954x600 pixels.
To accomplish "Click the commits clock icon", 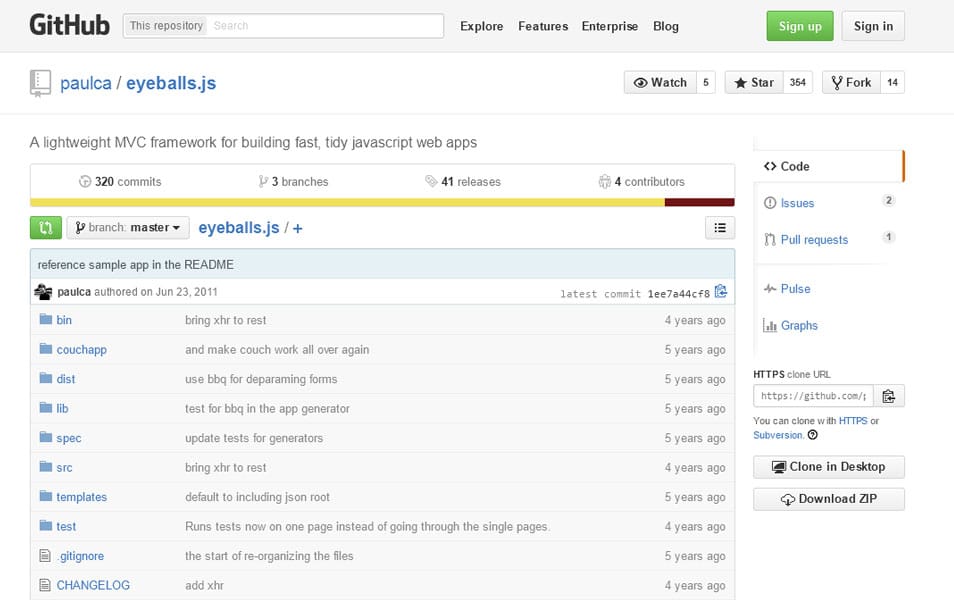I will (85, 181).
